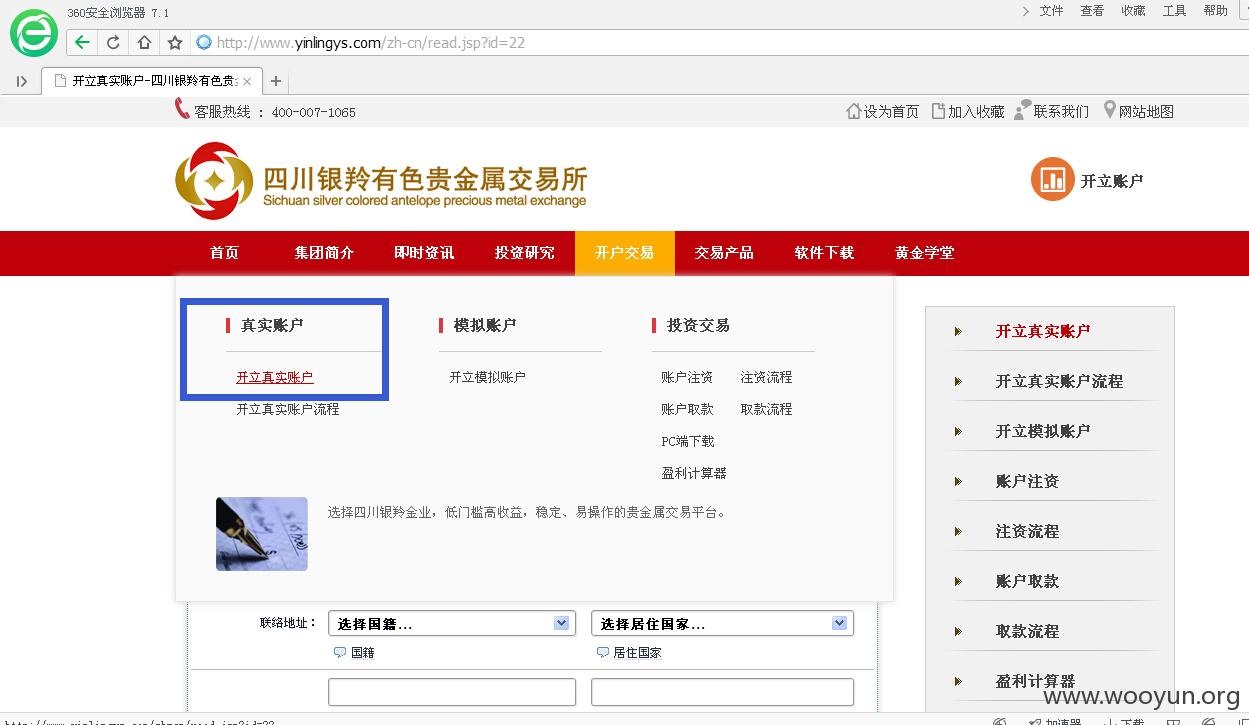Screen dimensions: 1249x725
Task: Click 开立模拟账户 link in dropdown menu
Action: click(487, 377)
